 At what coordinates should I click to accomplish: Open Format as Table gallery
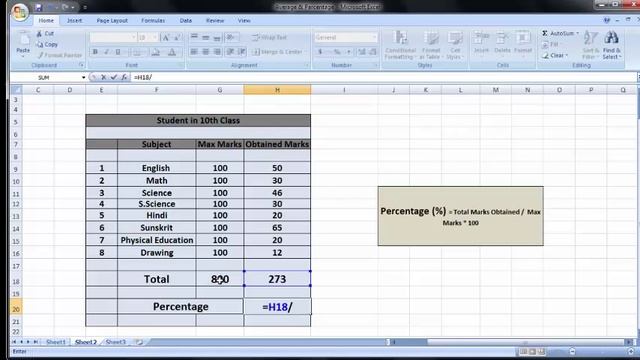coord(431,45)
